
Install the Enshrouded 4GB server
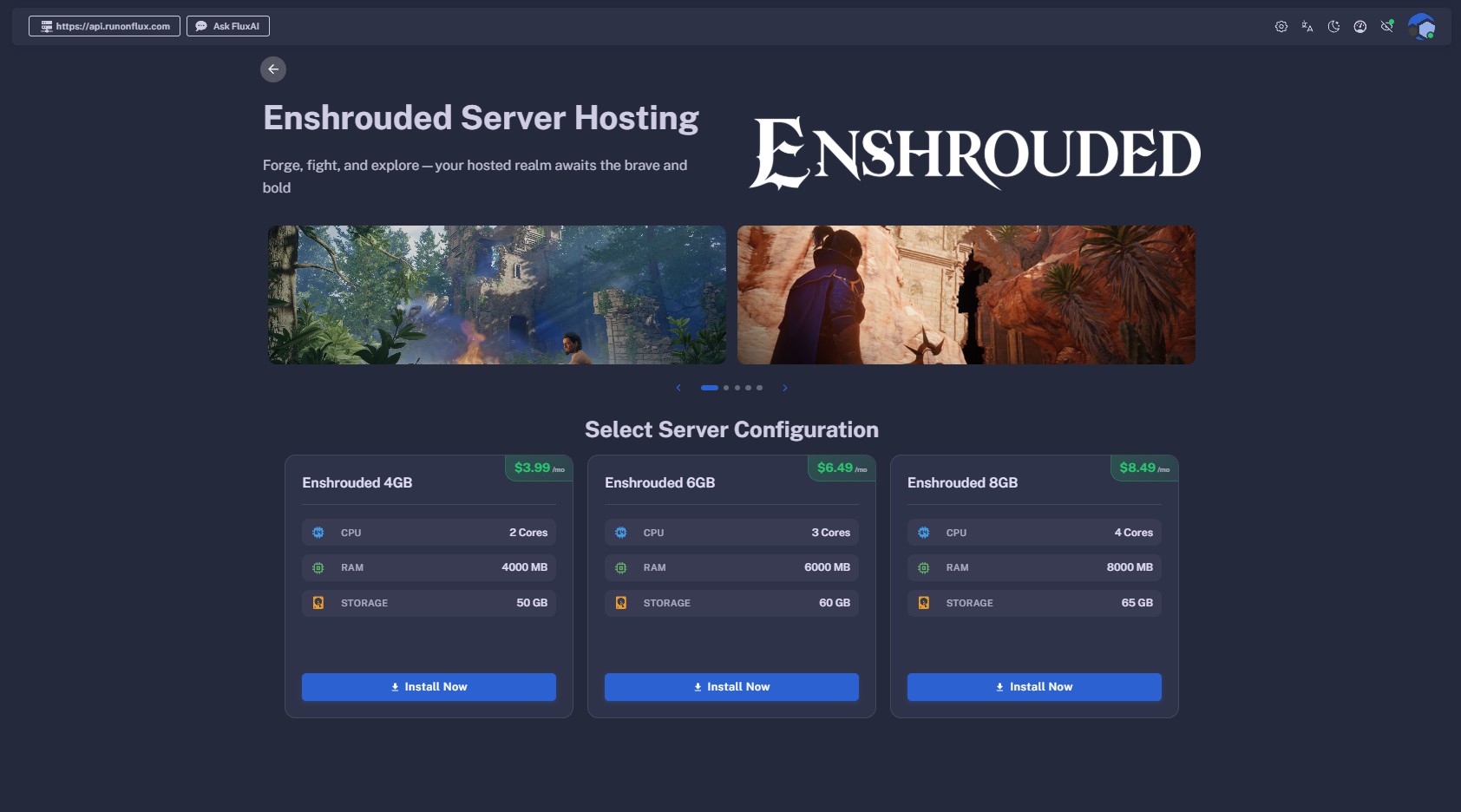coord(429,687)
